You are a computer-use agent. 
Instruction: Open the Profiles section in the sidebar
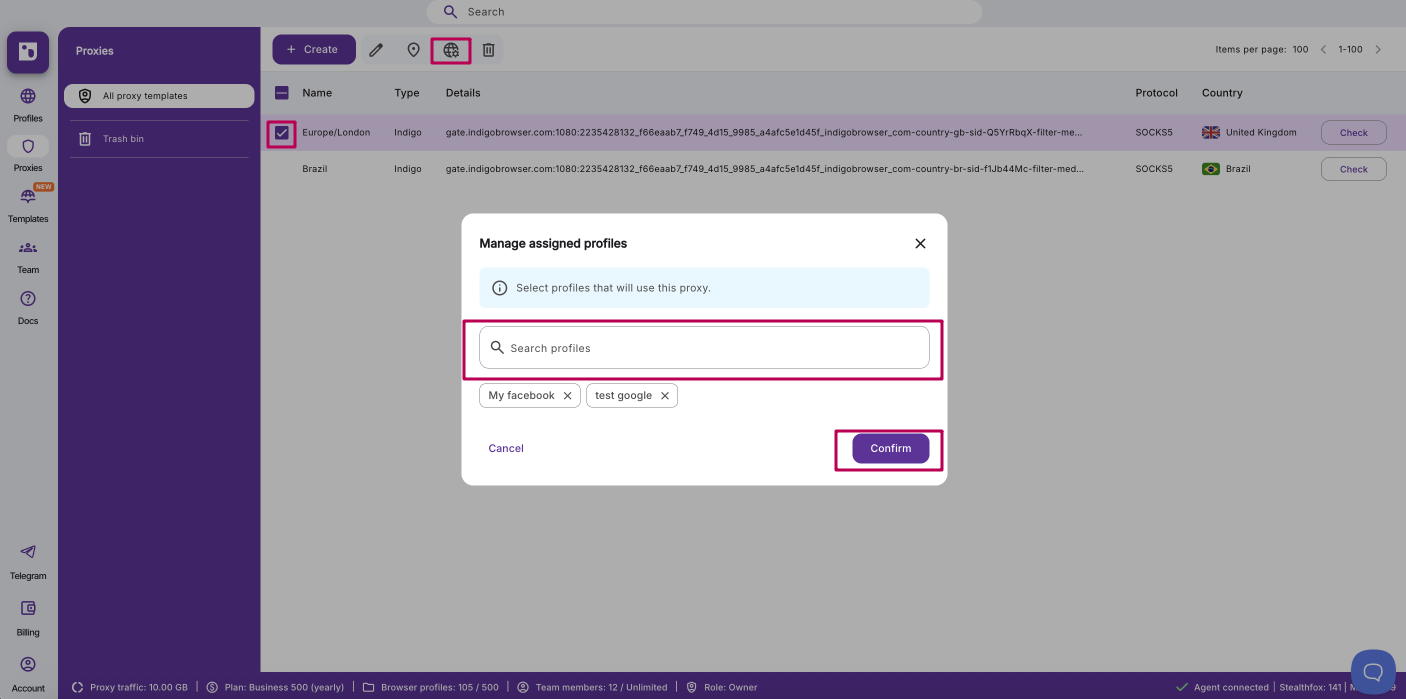click(28, 102)
